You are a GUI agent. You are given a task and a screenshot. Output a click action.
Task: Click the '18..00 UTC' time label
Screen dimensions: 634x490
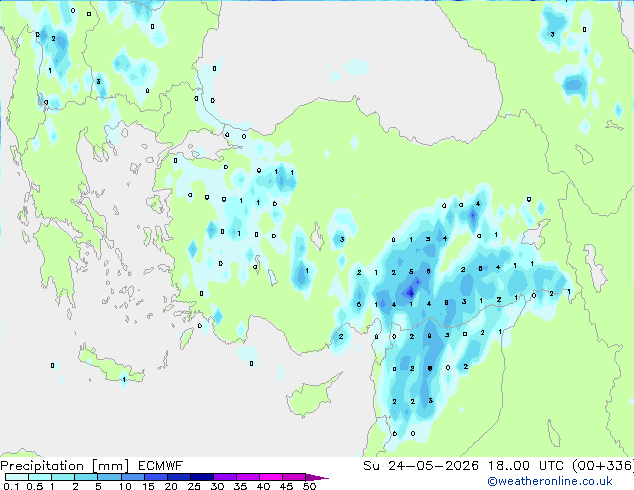click(527, 466)
